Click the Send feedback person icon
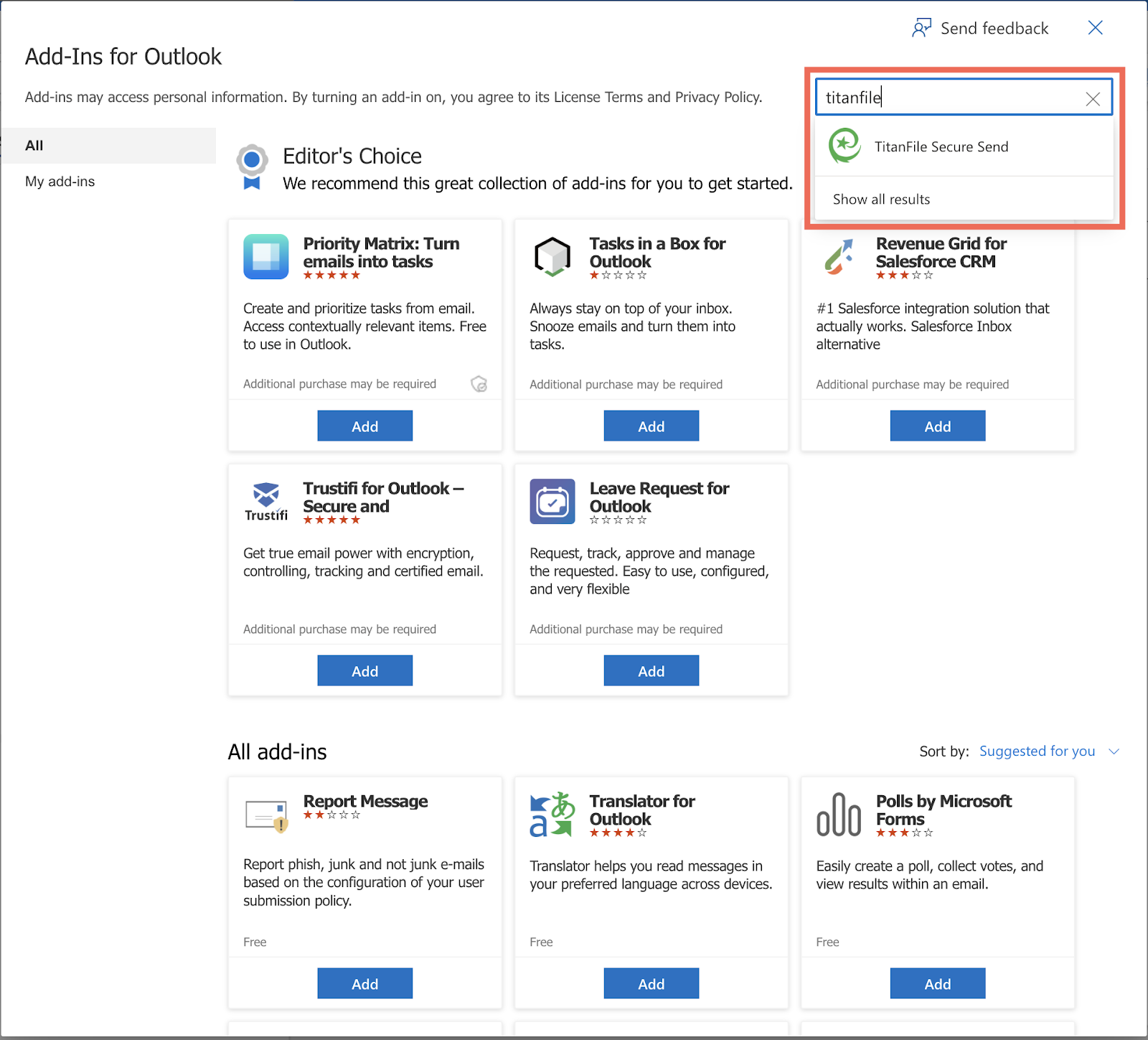 [x=921, y=27]
